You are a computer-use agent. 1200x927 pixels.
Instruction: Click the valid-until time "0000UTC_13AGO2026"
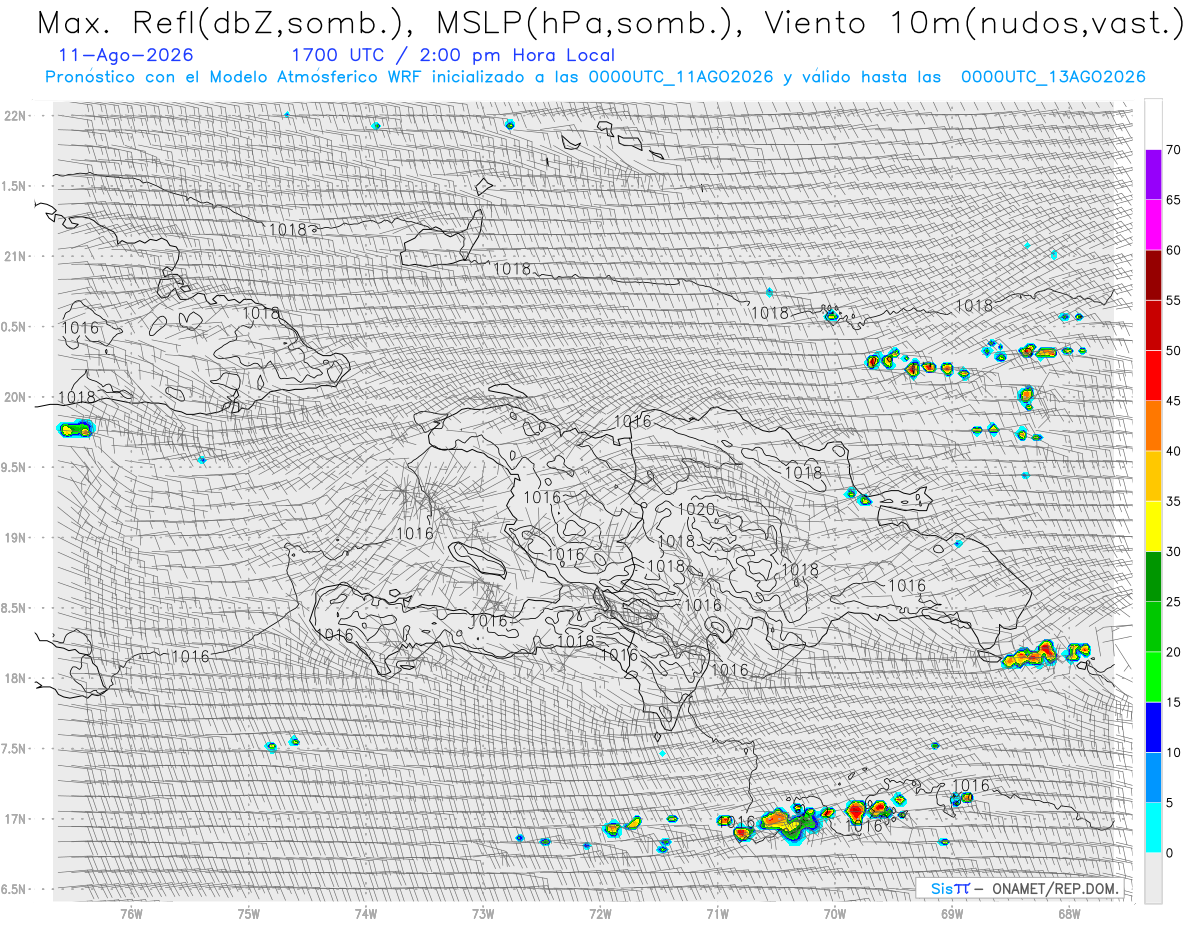click(x=1053, y=77)
